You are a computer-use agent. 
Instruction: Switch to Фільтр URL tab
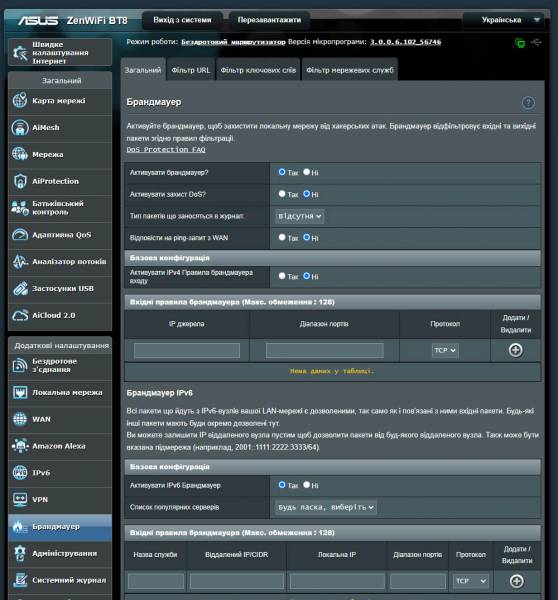tap(191, 70)
